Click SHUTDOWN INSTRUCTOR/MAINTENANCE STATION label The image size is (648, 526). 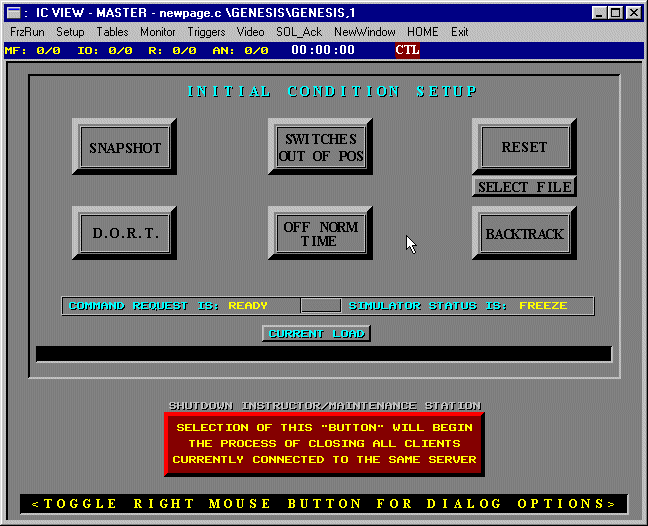325,406
